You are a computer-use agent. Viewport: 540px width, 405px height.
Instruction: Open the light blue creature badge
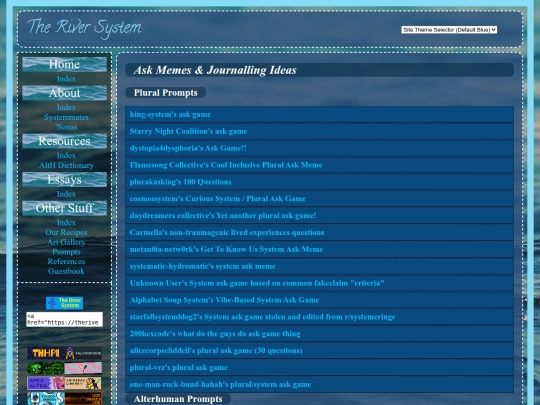pyautogui.click(x=46, y=398)
